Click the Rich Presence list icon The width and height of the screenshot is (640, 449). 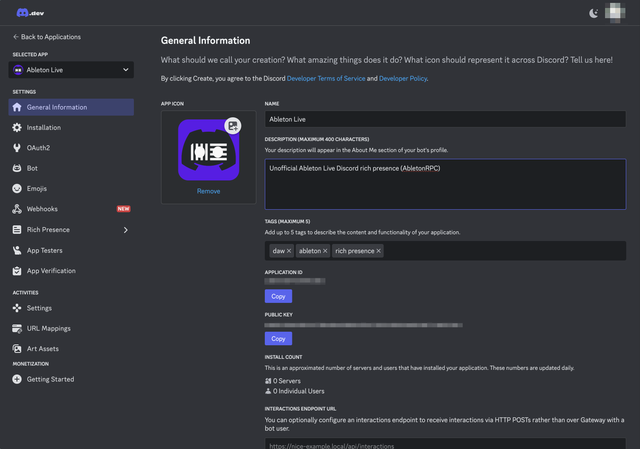point(17,230)
